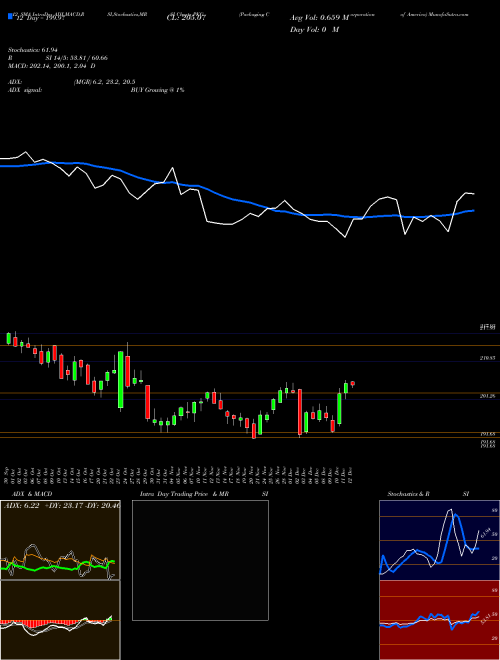
Task: Click the 201.26 price axis label
Action: [x=487, y=396]
